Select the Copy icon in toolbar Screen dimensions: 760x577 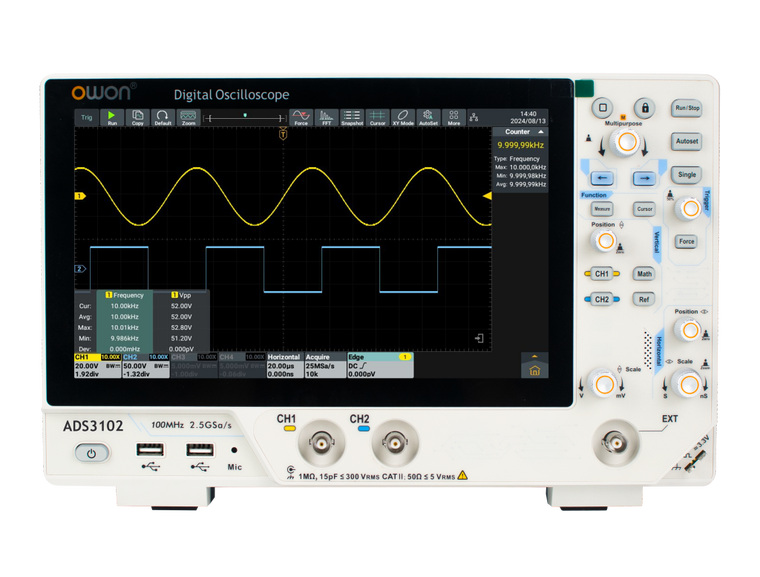coord(138,117)
